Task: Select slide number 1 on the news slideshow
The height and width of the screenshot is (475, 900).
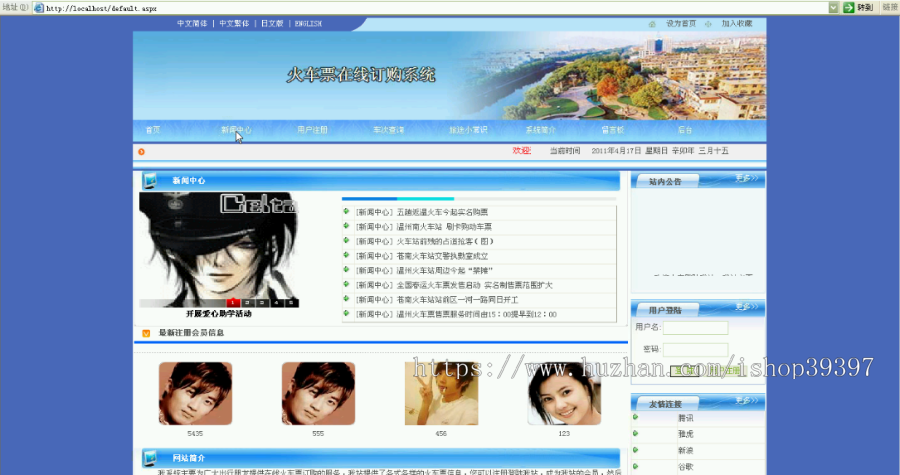Action: pyautogui.click(x=232, y=302)
